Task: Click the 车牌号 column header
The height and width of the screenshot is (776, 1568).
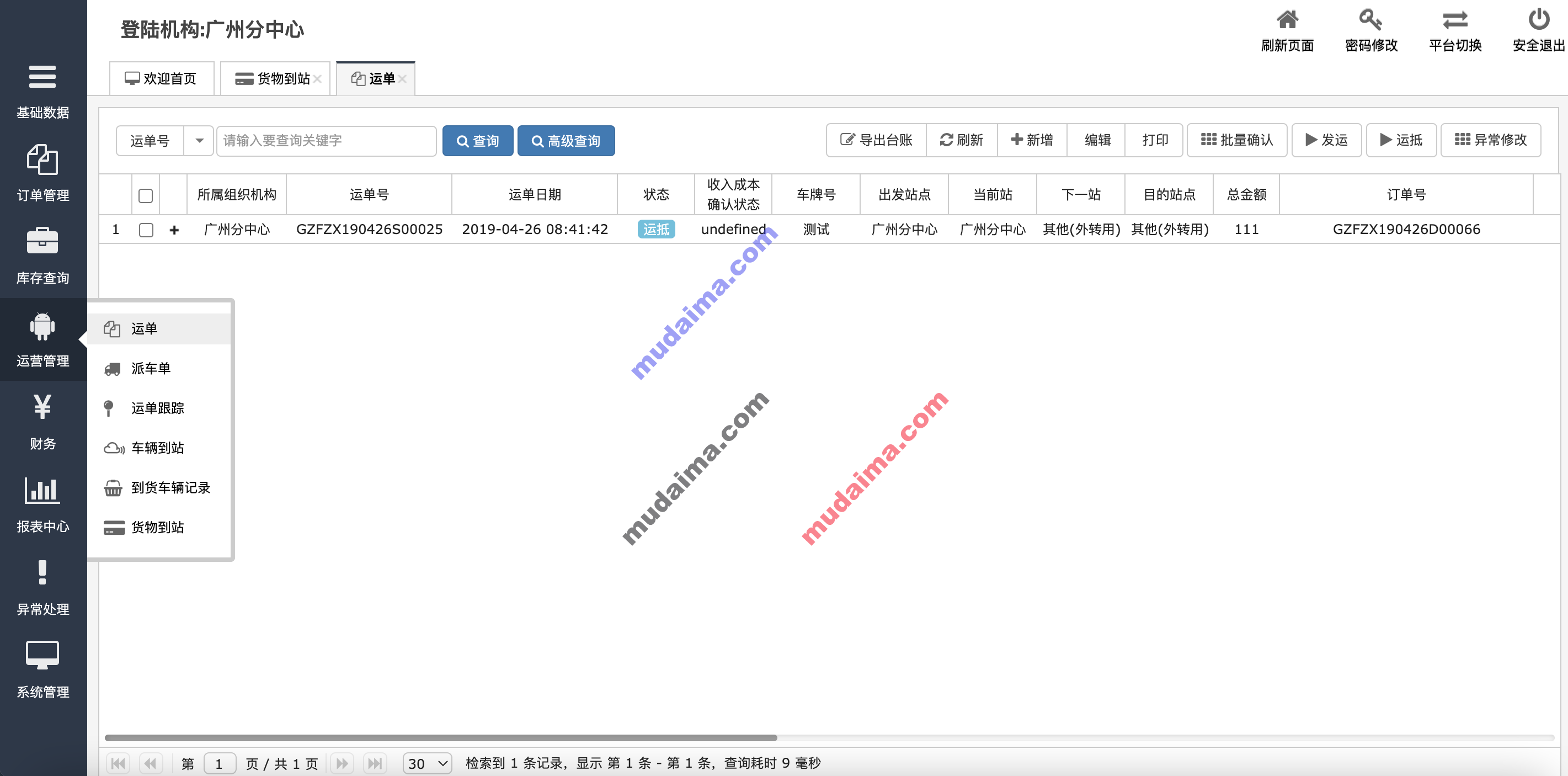Action: click(x=816, y=195)
